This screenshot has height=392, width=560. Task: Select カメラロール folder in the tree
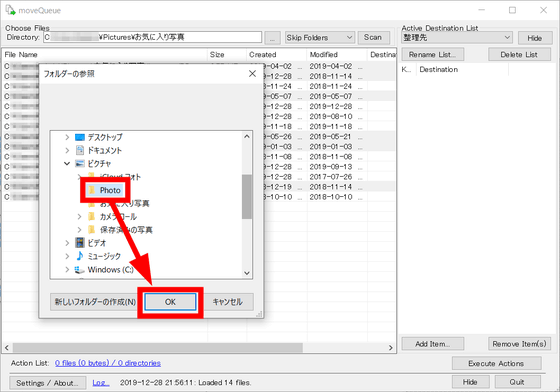[x=118, y=217]
